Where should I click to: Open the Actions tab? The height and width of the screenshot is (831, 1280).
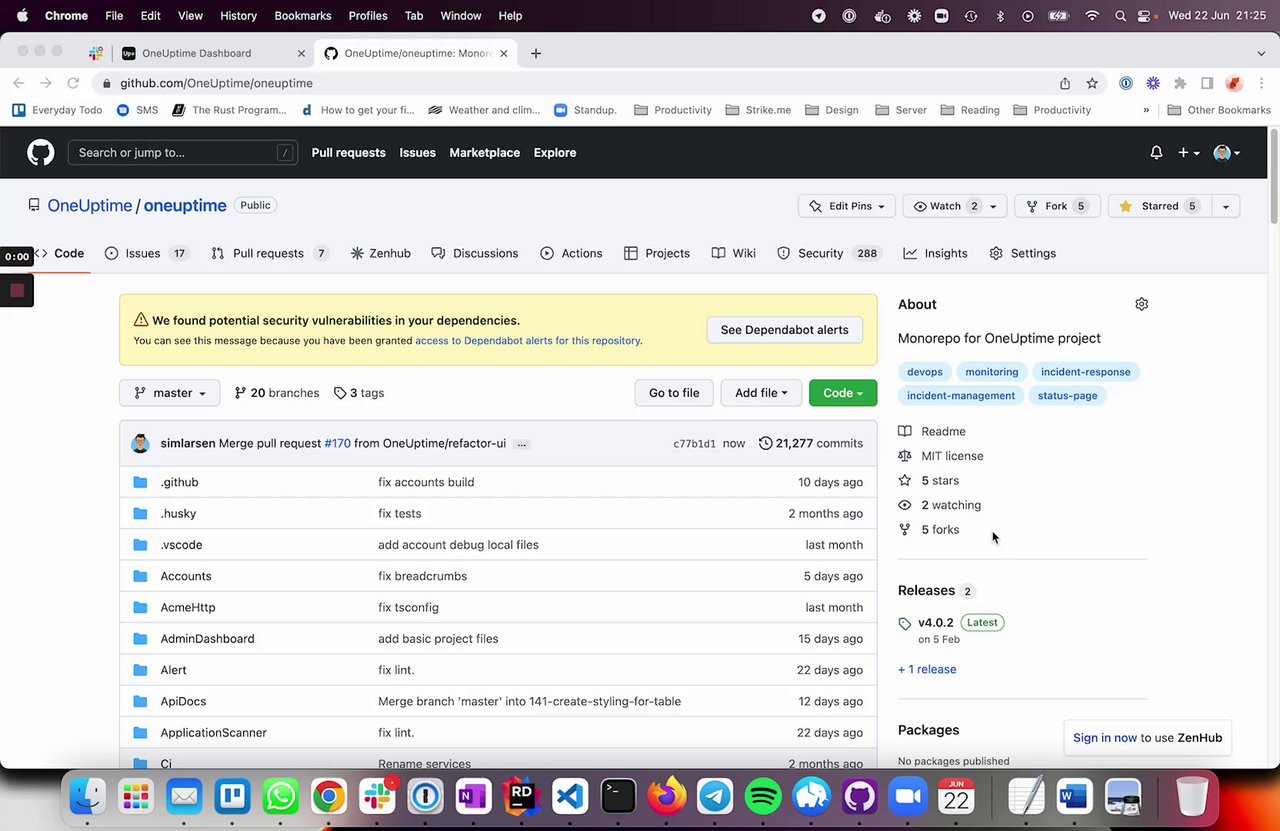click(x=571, y=253)
